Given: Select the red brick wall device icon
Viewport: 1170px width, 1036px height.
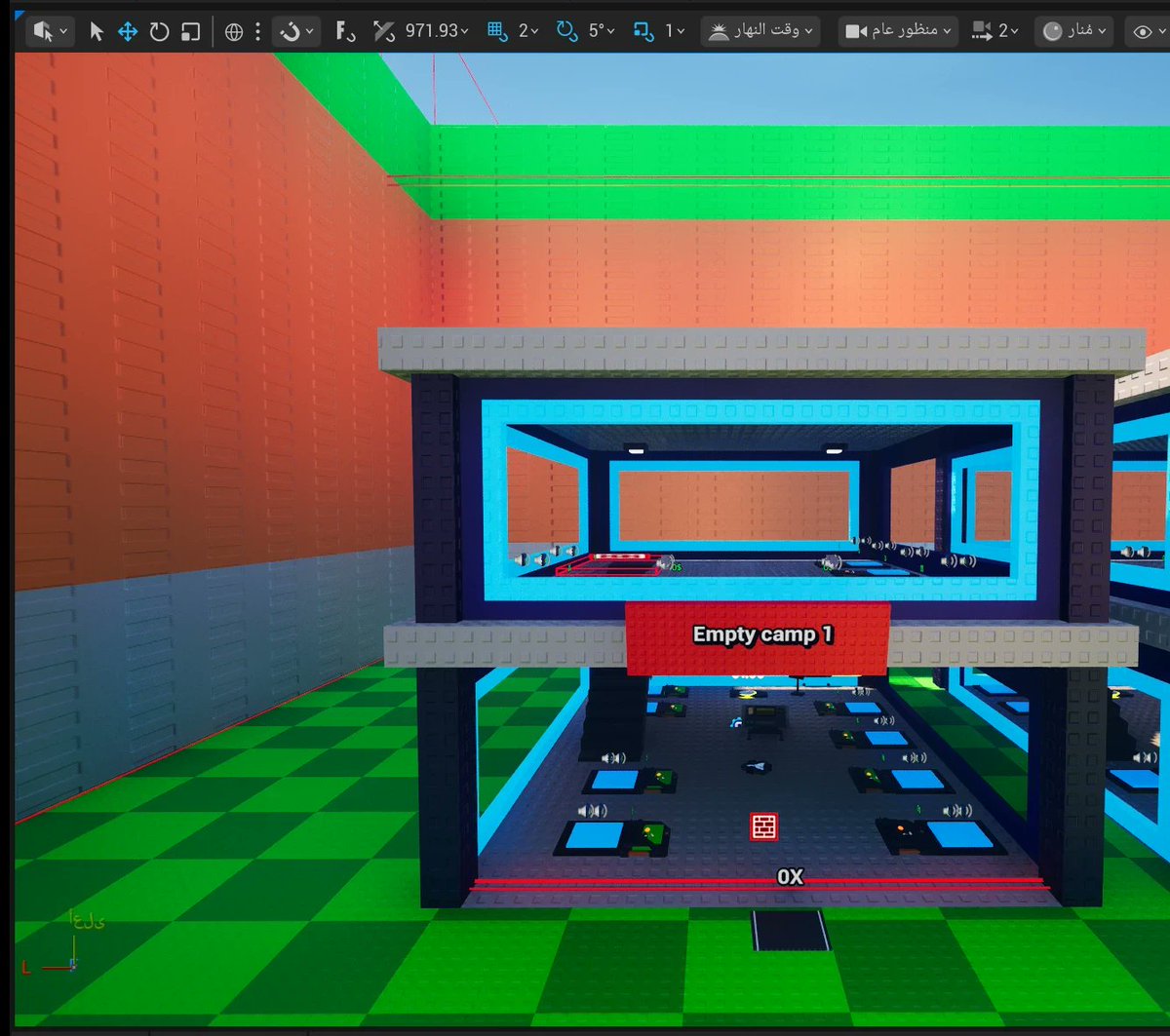Looking at the screenshot, I should click(763, 826).
